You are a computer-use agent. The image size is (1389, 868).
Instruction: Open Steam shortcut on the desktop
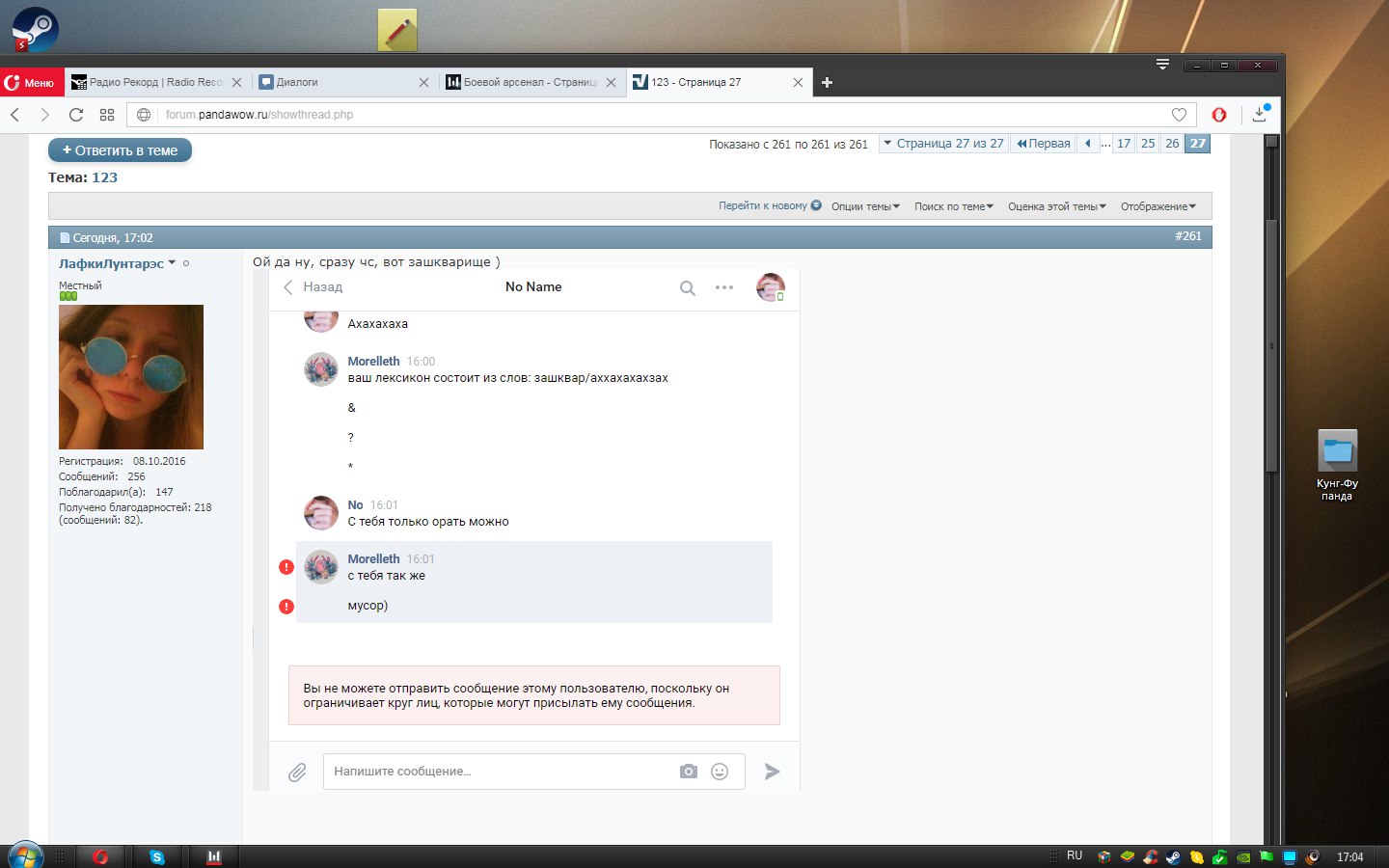(36, 28)
